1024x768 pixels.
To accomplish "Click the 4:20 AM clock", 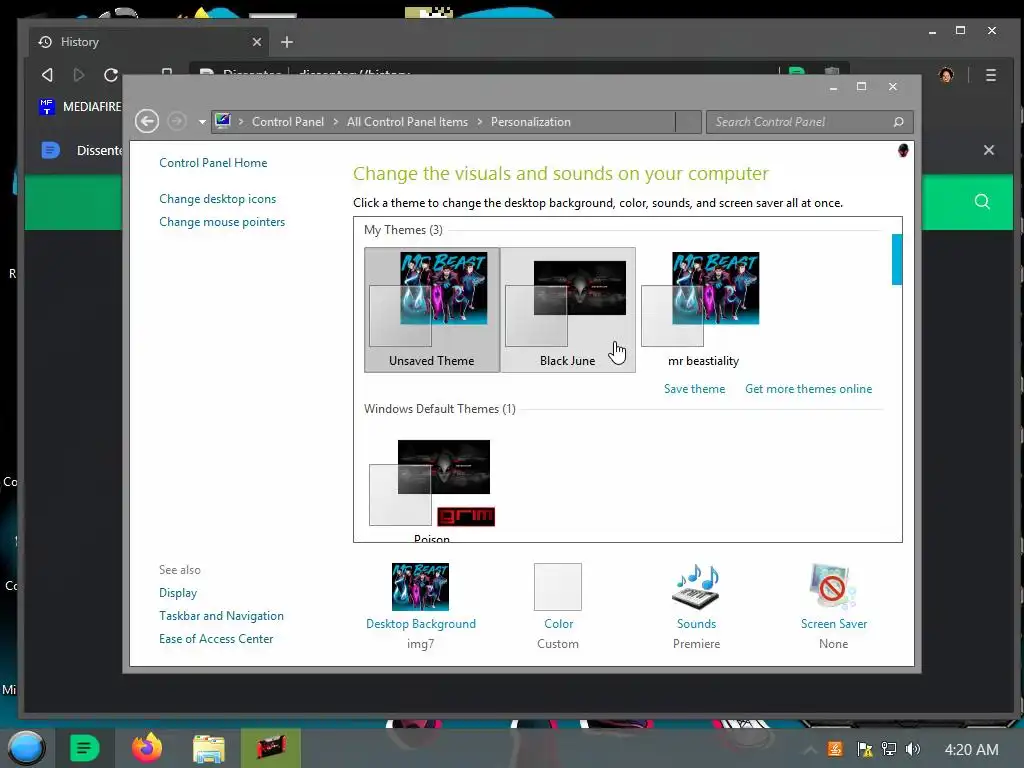I will tap(971, 750).
